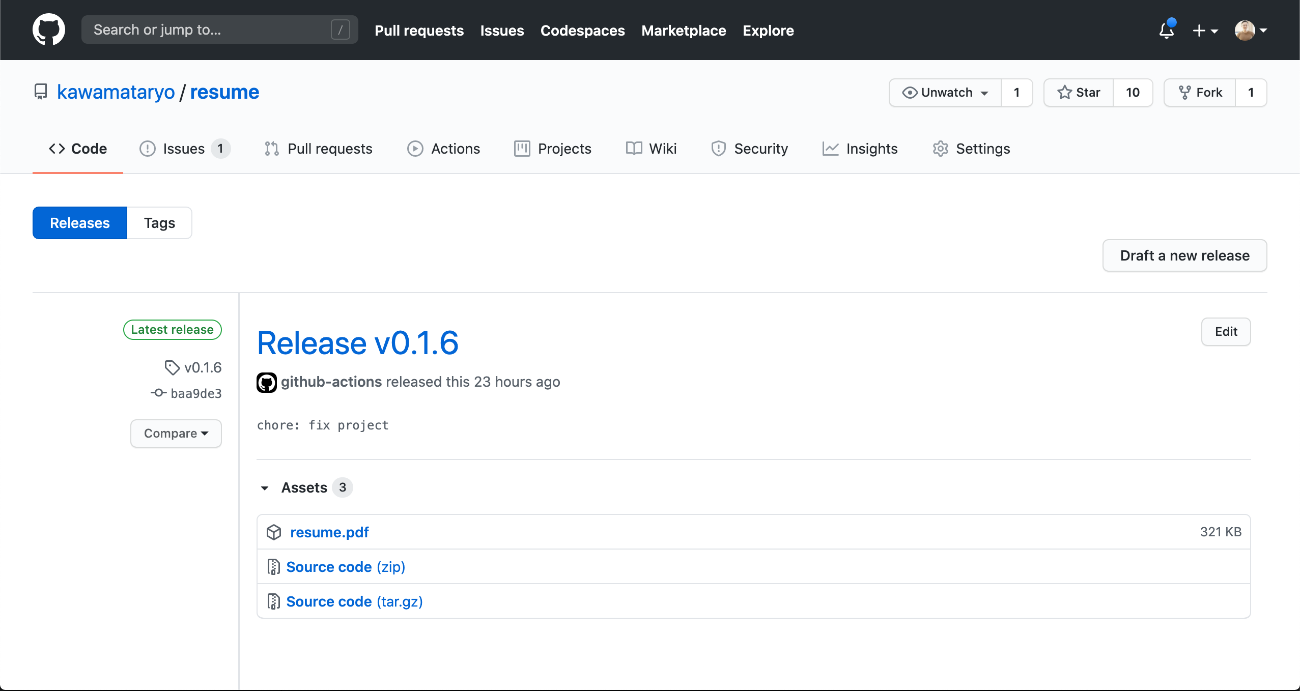Click archive icon beside Source code (tar.gz)
The image size is (1300, 691).
274,602
